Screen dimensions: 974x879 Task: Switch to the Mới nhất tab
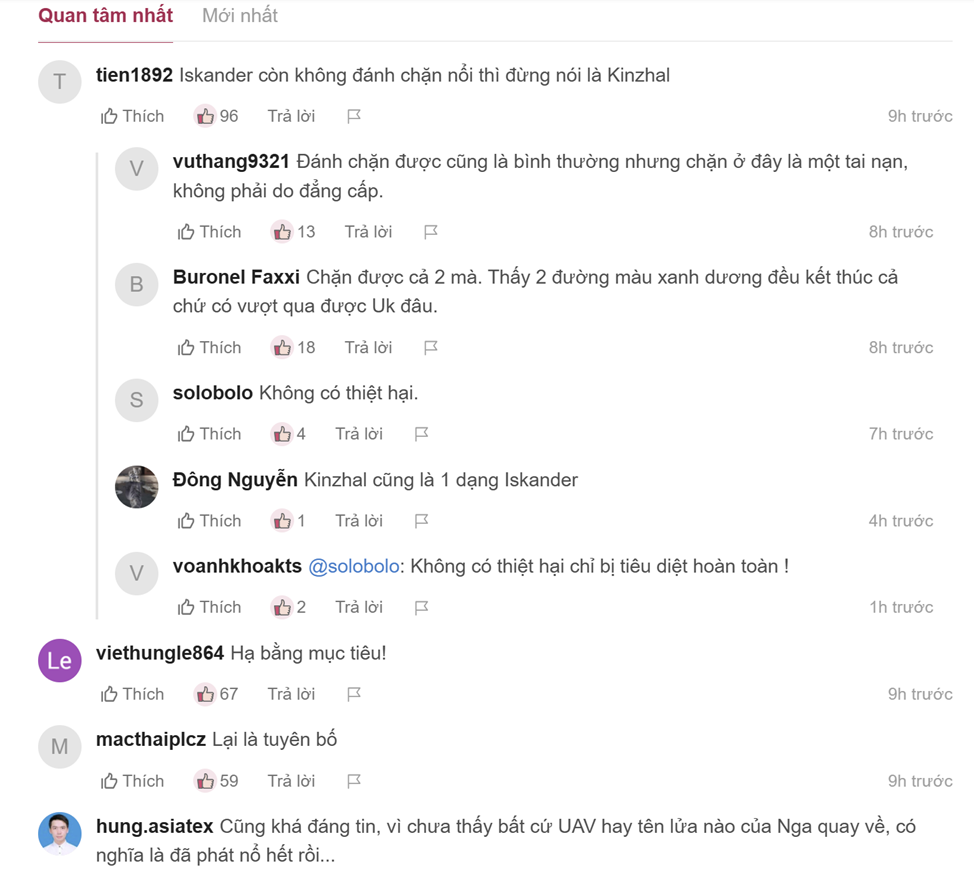239,16
